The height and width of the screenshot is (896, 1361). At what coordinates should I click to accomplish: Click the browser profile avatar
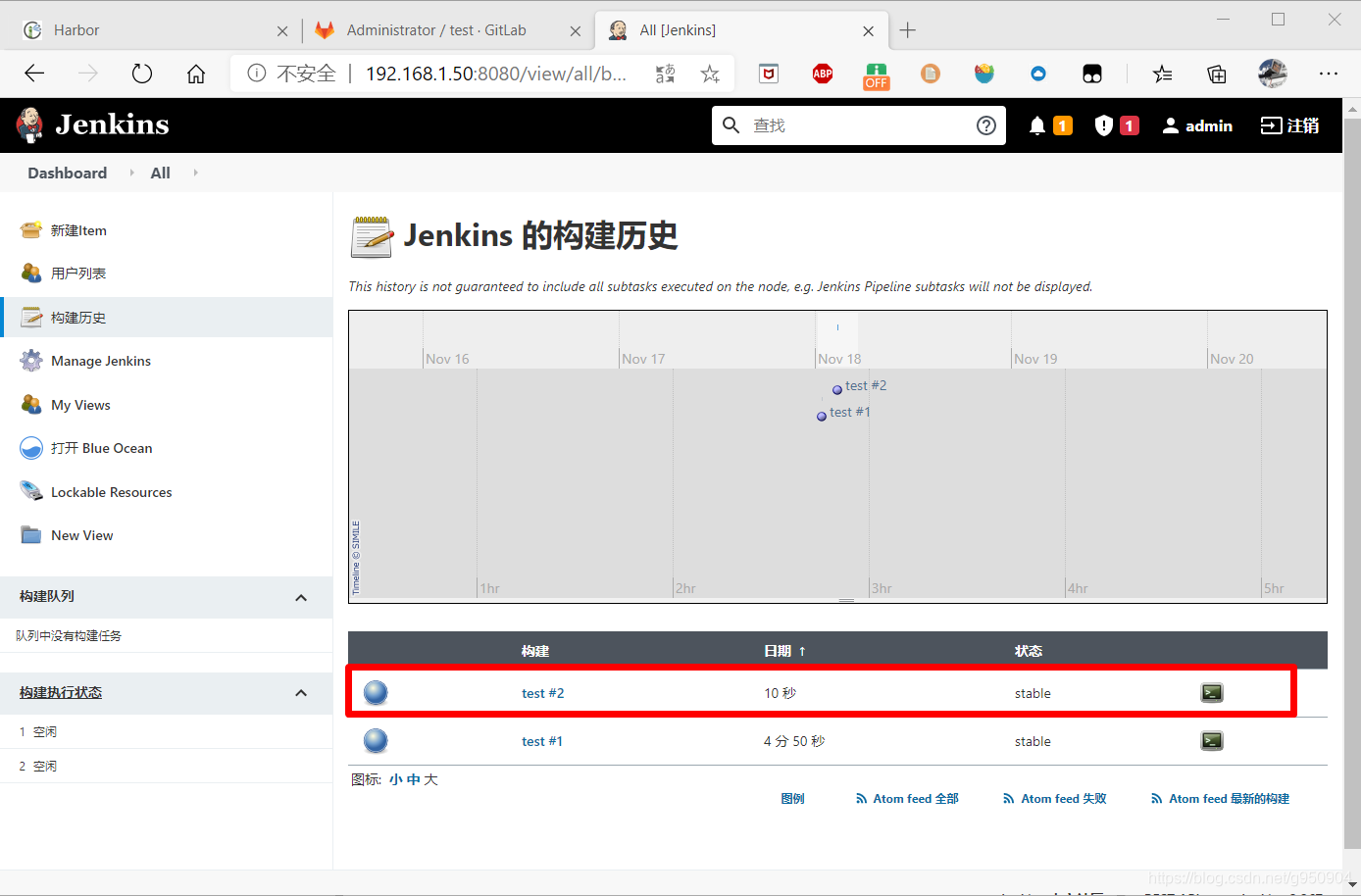point(1273,74)
